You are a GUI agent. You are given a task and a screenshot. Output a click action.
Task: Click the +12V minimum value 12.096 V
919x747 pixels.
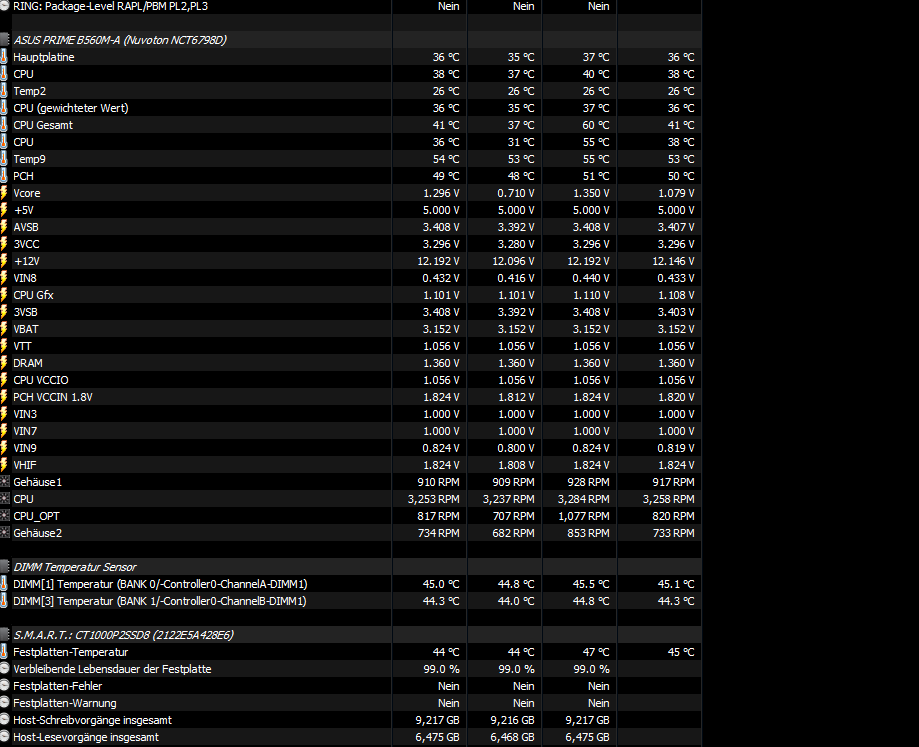(x=513, y=261)
